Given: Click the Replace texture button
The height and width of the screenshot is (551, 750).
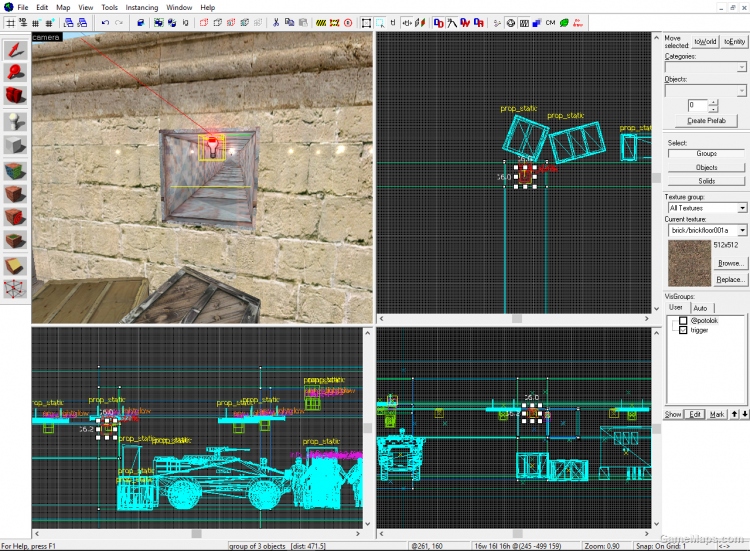Looking at the screenshot, I should [730, 279].
